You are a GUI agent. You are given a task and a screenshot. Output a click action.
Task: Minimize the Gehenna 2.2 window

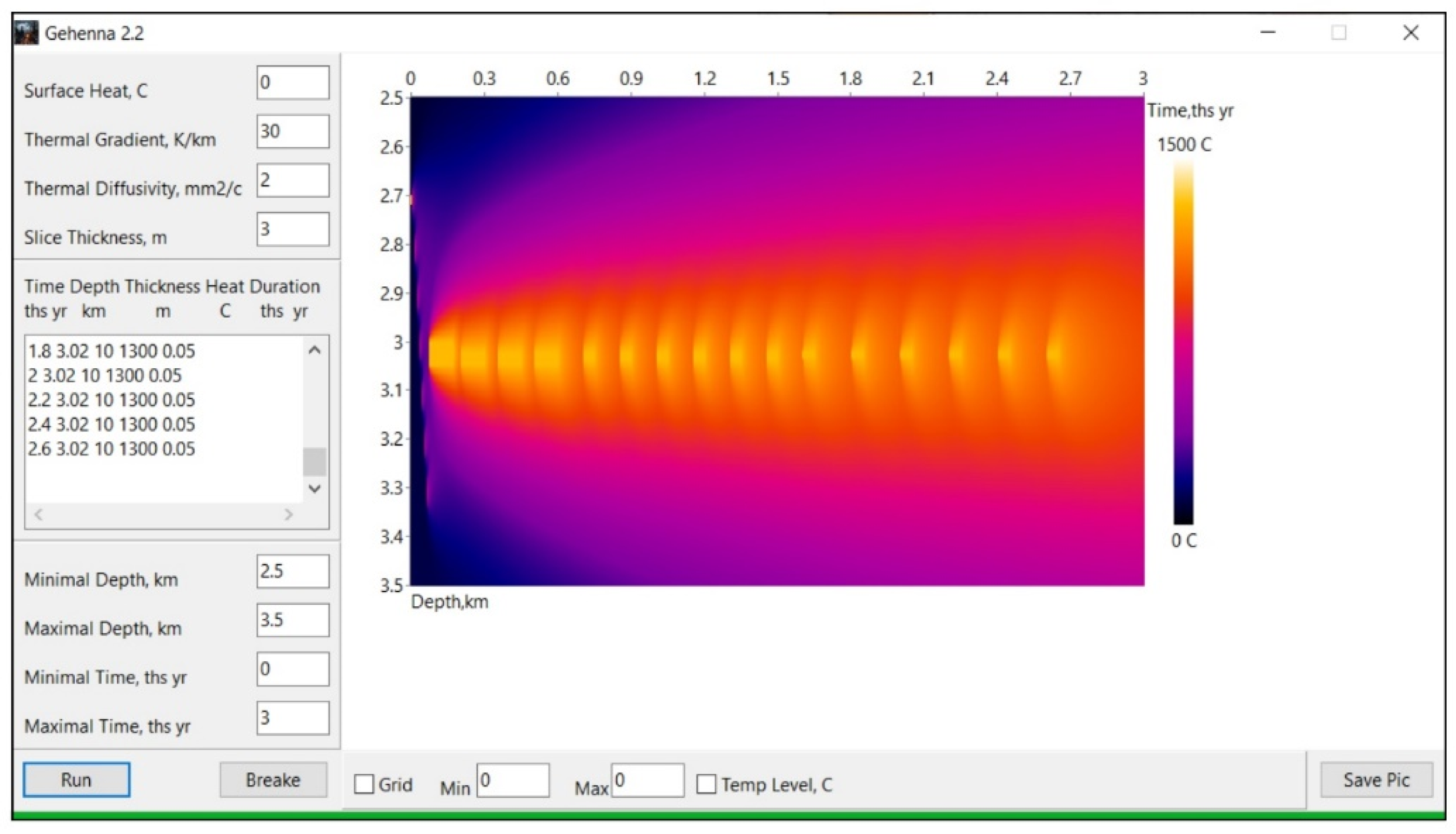(1268, 33)
